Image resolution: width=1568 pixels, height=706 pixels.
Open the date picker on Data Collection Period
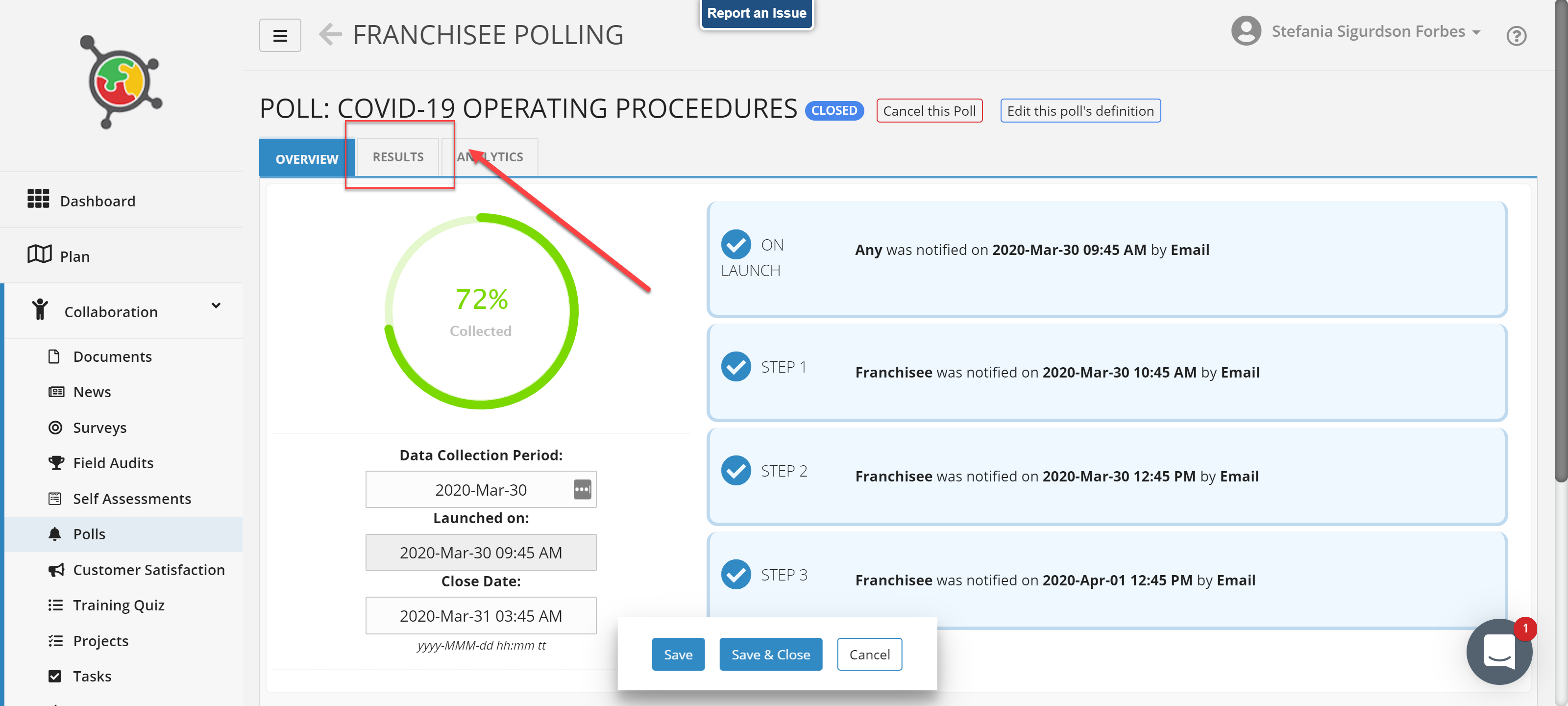point(582,489)
